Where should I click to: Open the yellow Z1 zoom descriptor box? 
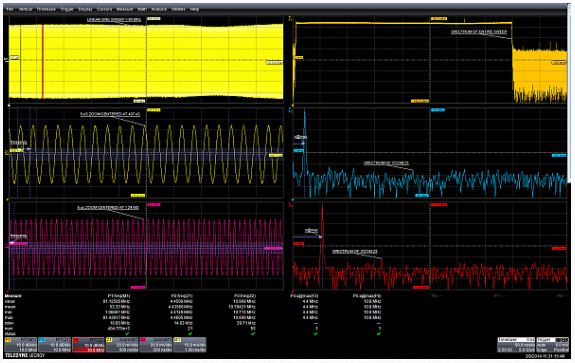point(122,344)
